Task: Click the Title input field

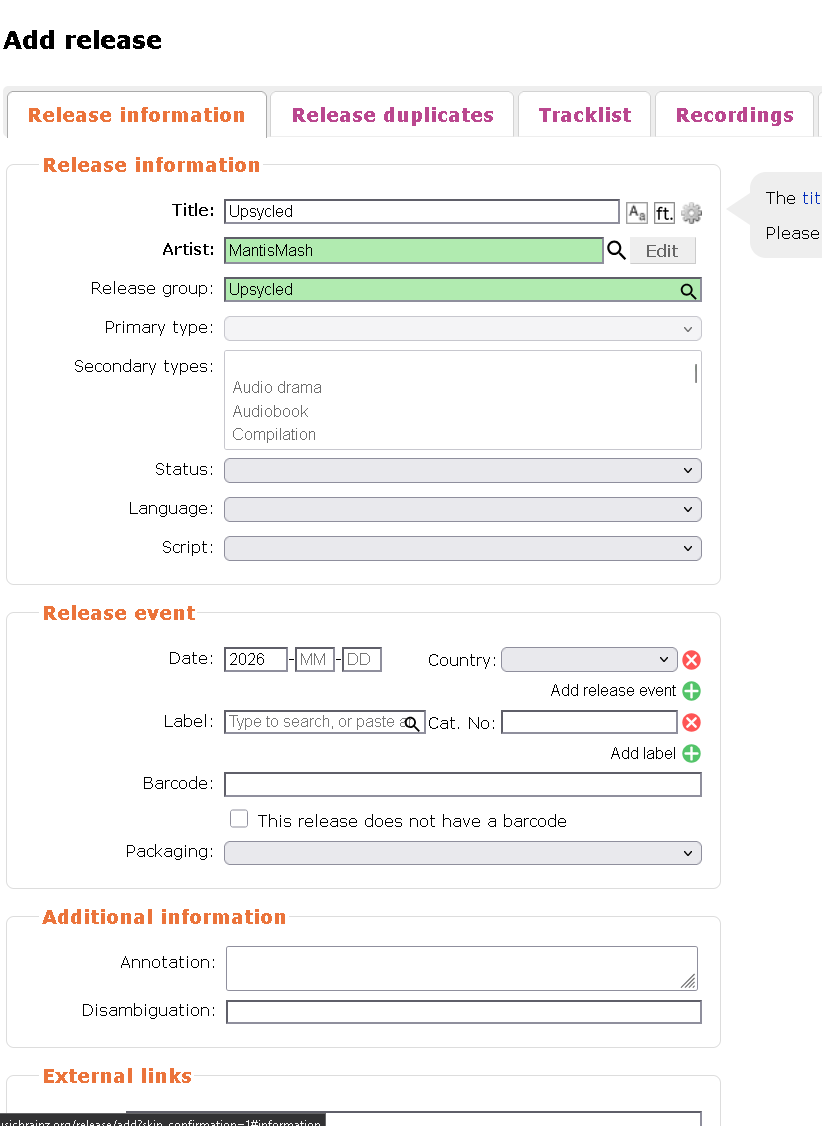Action: (x=421, y=211)
